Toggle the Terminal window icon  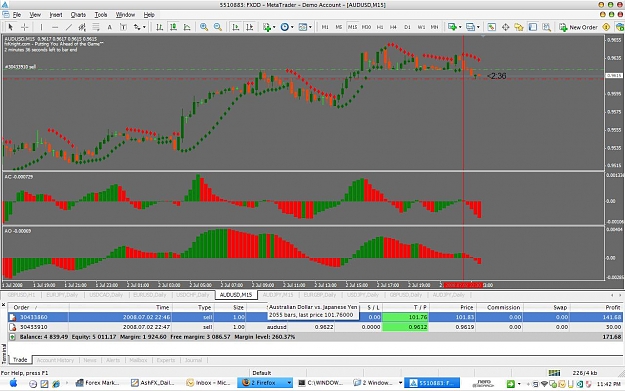point(533,27)
